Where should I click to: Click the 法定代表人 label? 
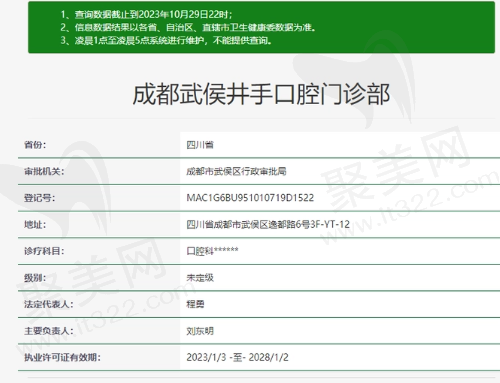[49, 304]
